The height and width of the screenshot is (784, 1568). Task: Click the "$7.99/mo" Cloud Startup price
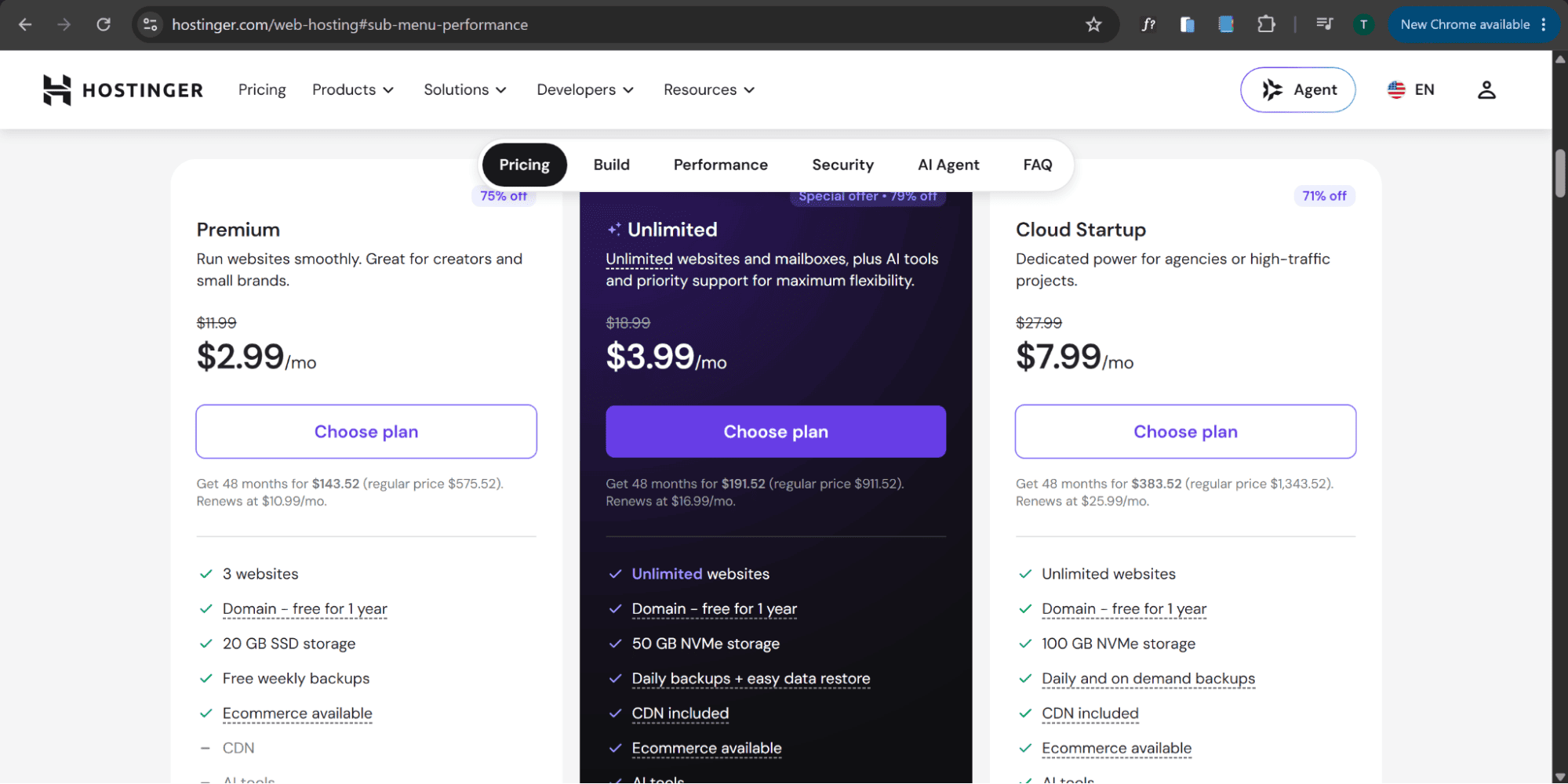(x=1075, y=358)
